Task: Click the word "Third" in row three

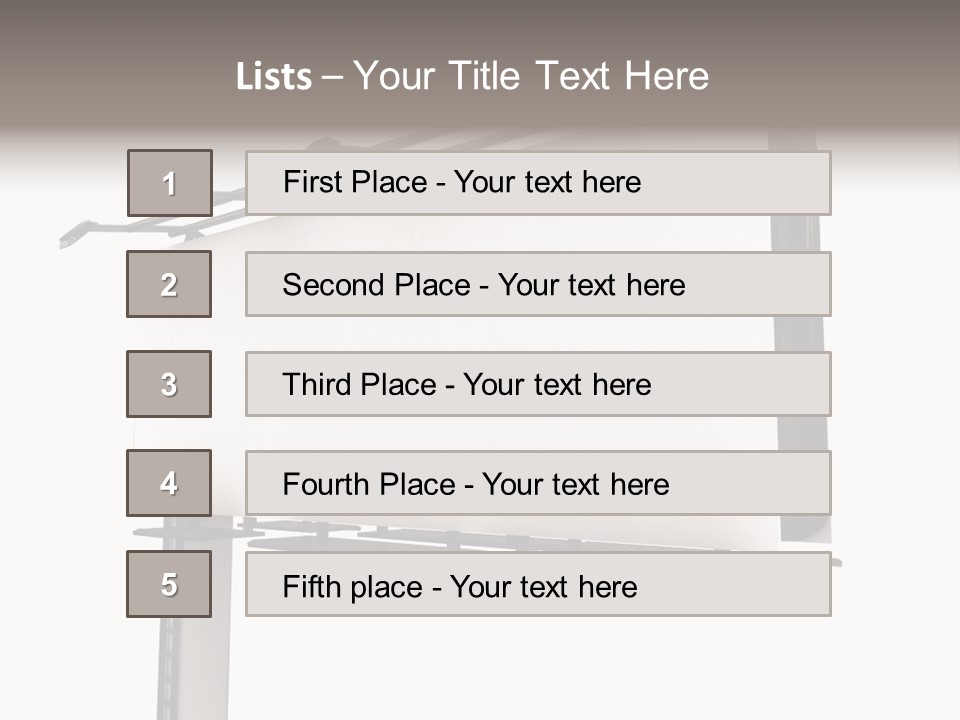Action: click(x=317, y=385)
